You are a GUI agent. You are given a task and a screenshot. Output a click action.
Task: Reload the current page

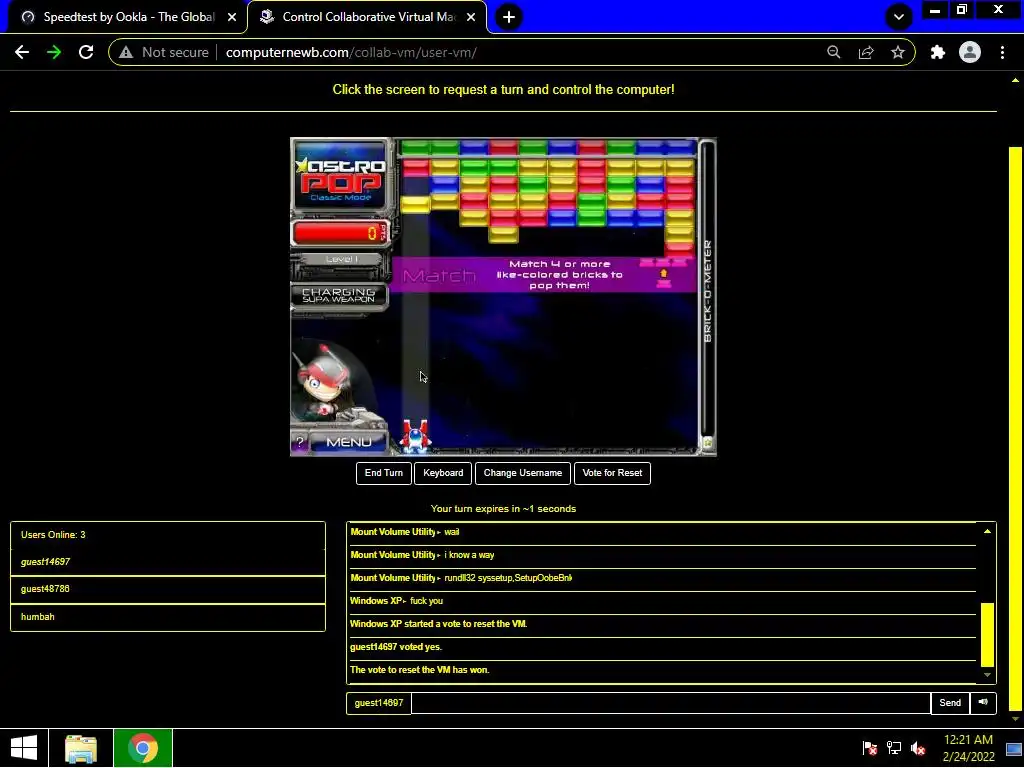86,52
